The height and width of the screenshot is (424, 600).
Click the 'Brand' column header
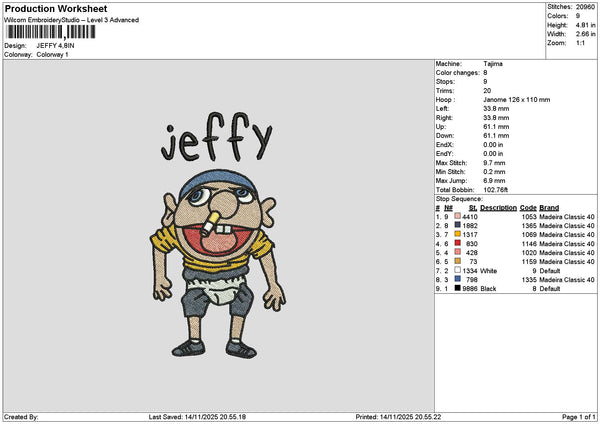coord(549,208)
